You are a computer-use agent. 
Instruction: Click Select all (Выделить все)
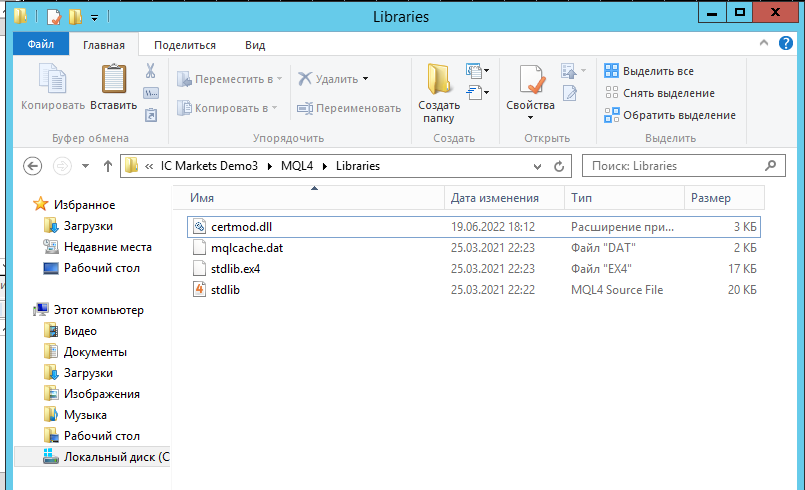click(x=649, y=71)
